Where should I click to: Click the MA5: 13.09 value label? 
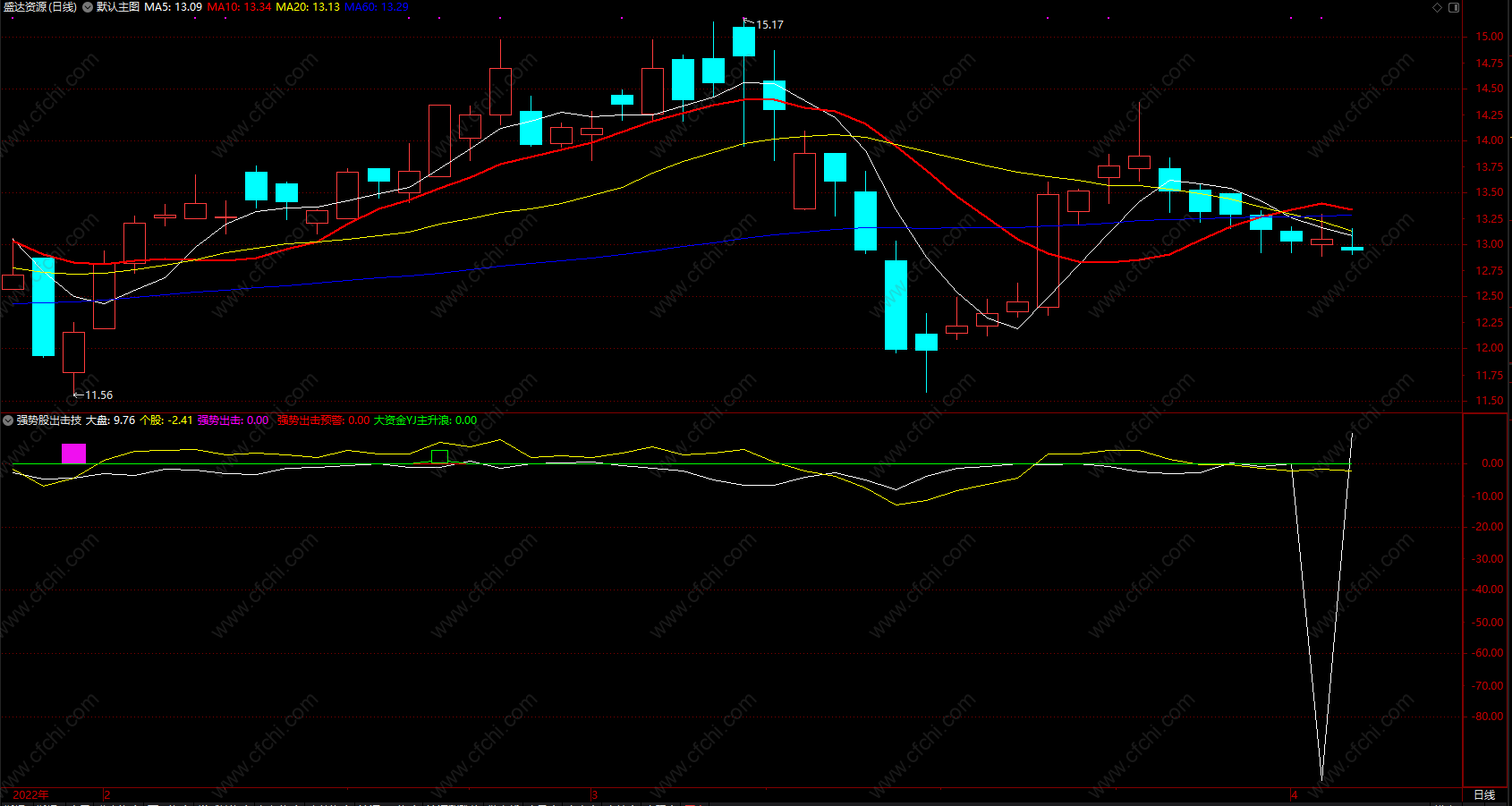173,7
